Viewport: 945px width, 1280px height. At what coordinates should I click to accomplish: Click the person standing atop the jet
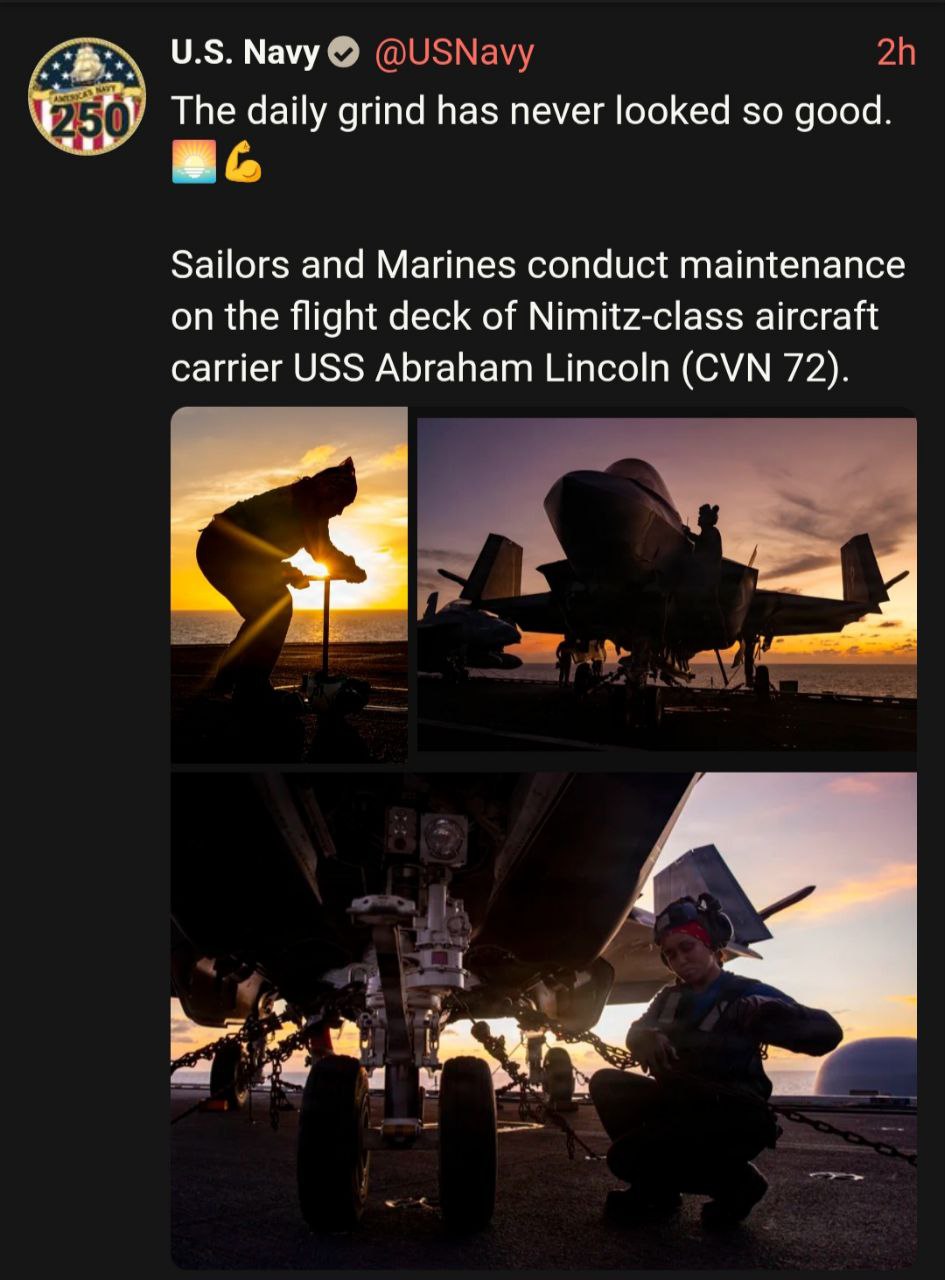coord(707,532)
